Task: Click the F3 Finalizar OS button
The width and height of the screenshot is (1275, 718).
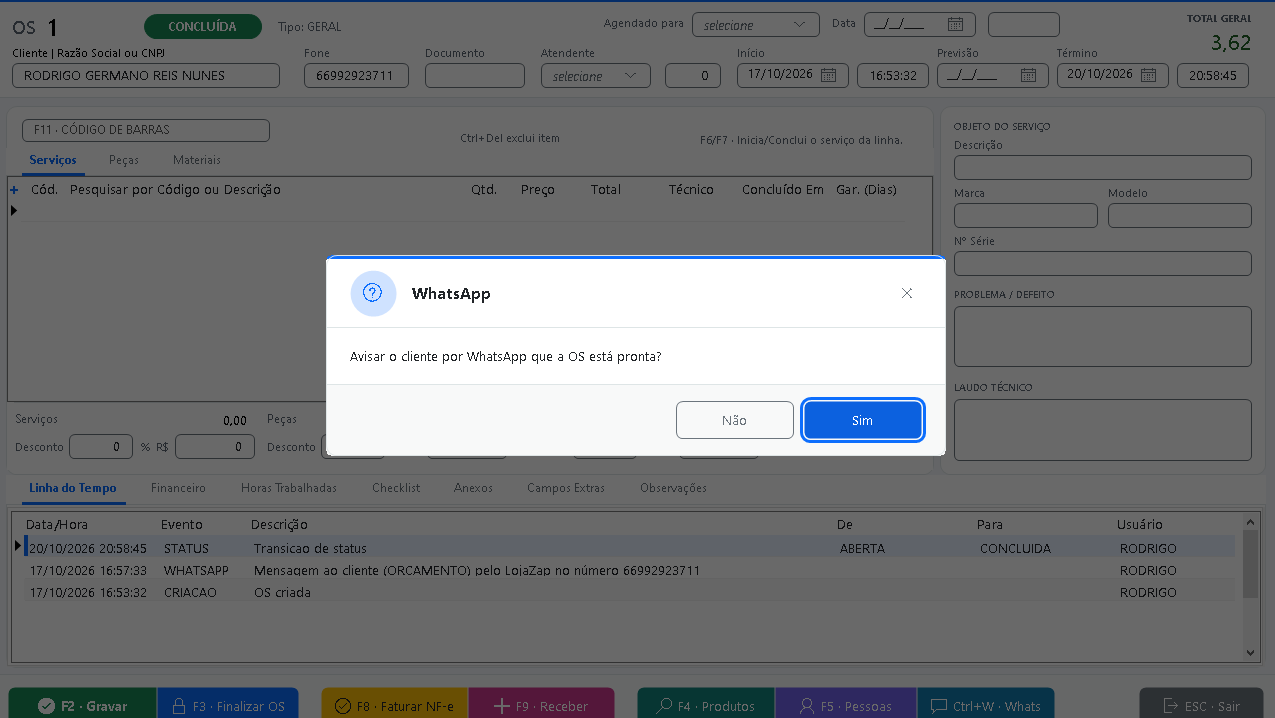Action: coord(227,705)
